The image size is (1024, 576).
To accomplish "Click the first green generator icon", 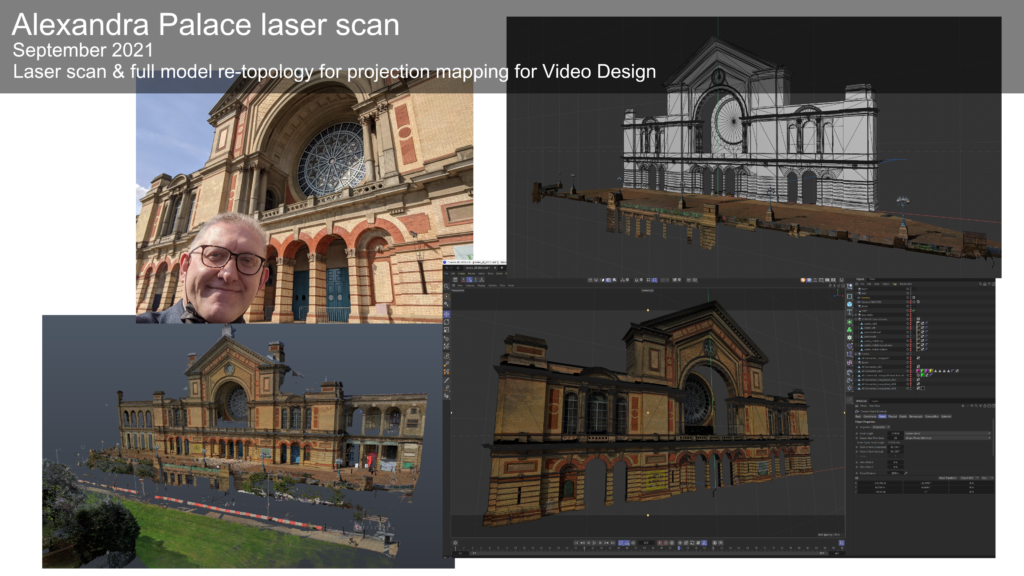I will tap(850, 322).
